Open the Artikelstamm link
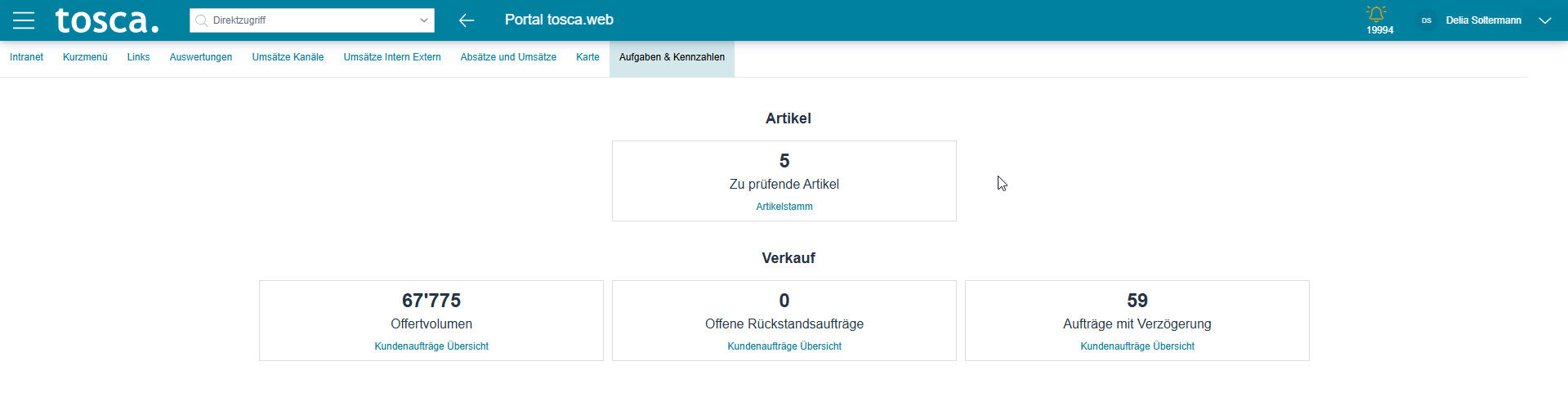Viewport: 1568px width, 415px height. [784, 207]
